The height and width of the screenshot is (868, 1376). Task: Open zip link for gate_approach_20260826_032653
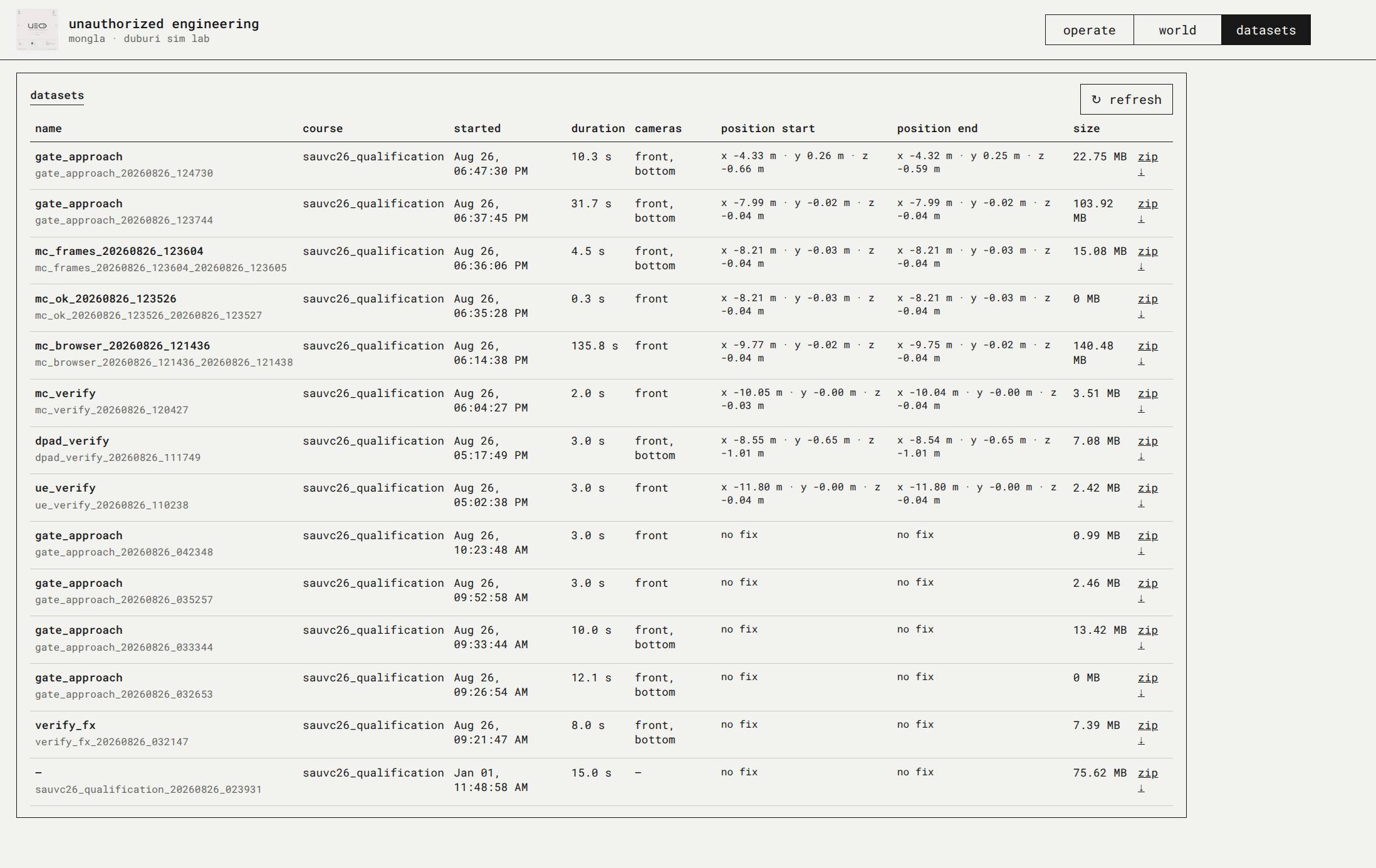(1147, 678)
